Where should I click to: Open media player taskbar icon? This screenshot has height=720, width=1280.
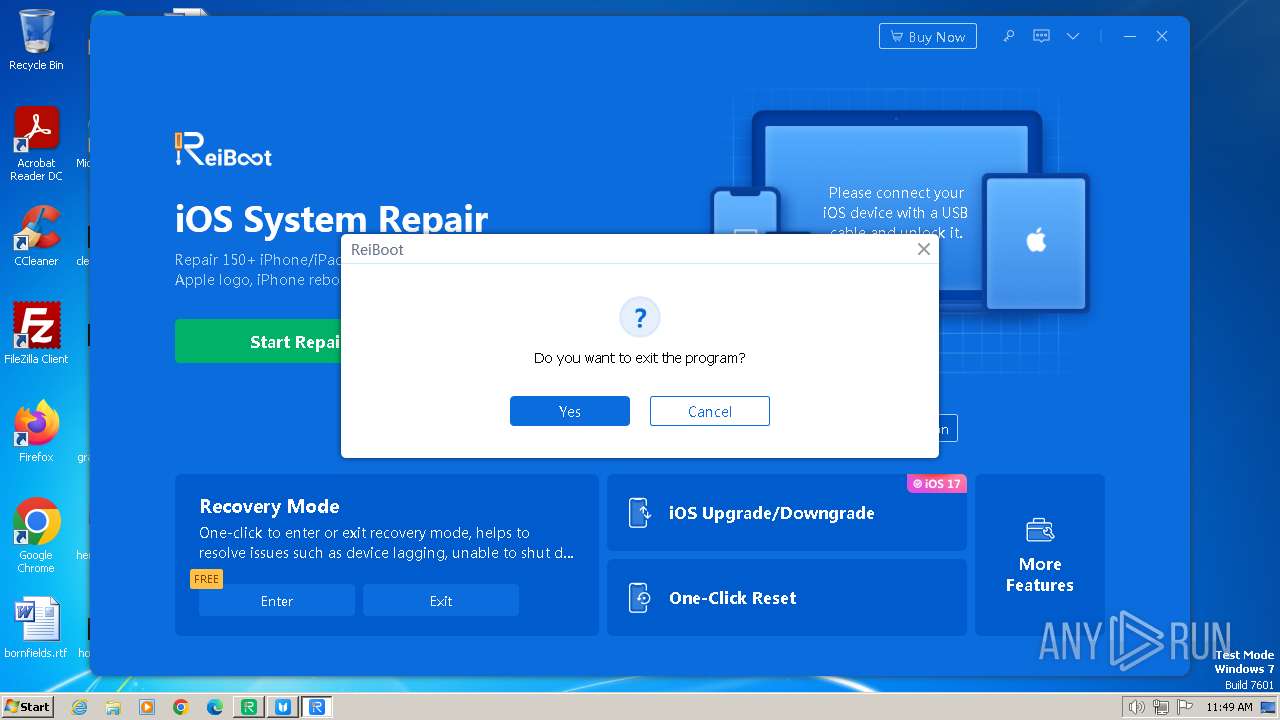pyautogui.click(x=147, y=707)
